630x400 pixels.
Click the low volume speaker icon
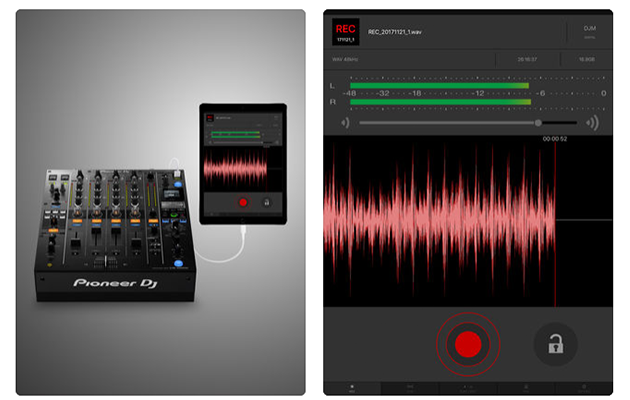pyautogui.click(x=345, y=123)
